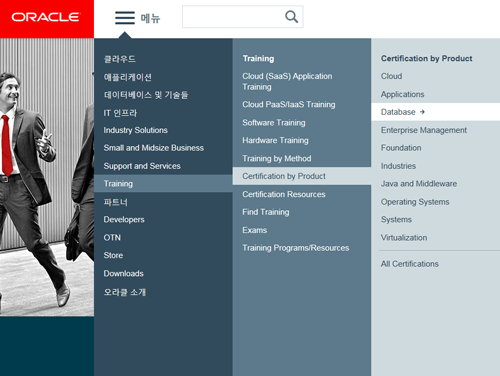Select Industry Solutions in menu
The image size is (500, 376).
135,130
